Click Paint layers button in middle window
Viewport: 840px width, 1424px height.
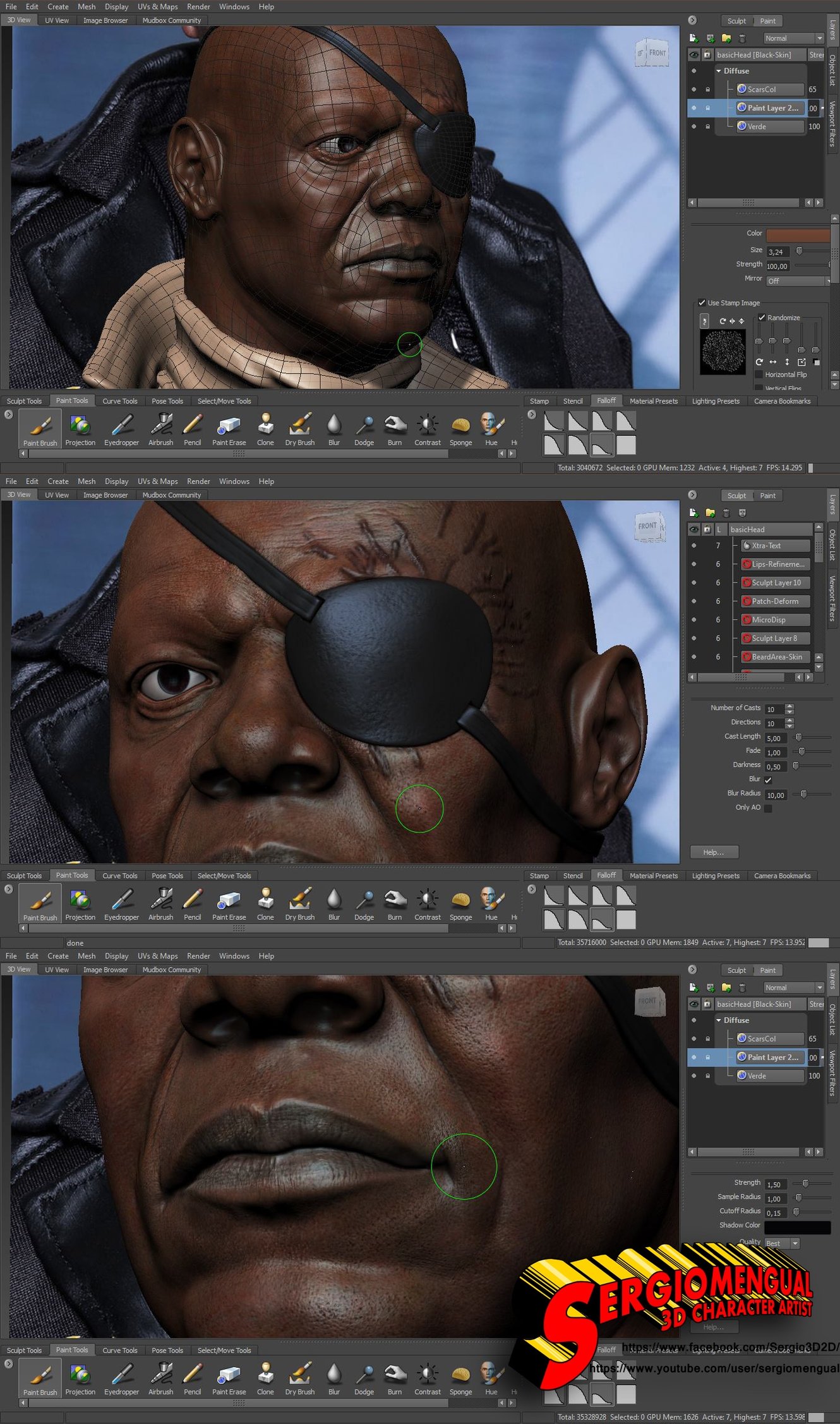[767, 495]
